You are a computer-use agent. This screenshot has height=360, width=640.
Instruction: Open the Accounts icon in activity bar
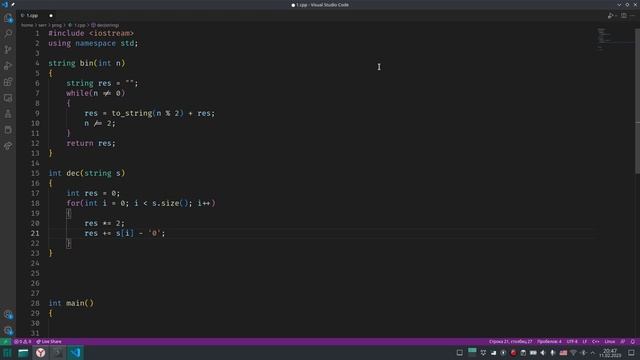pyautogui.click(x=8, y=314)
